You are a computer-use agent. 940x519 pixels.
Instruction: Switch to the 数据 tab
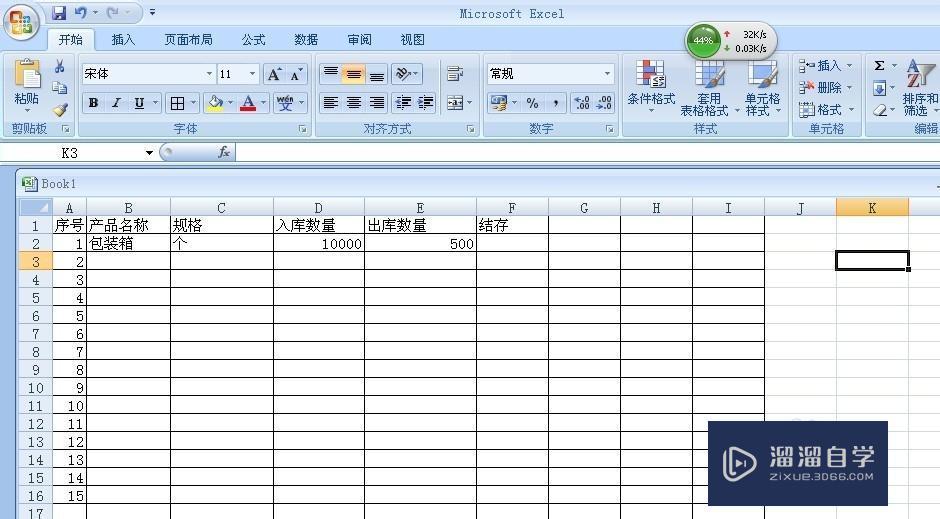pos(306,40)
